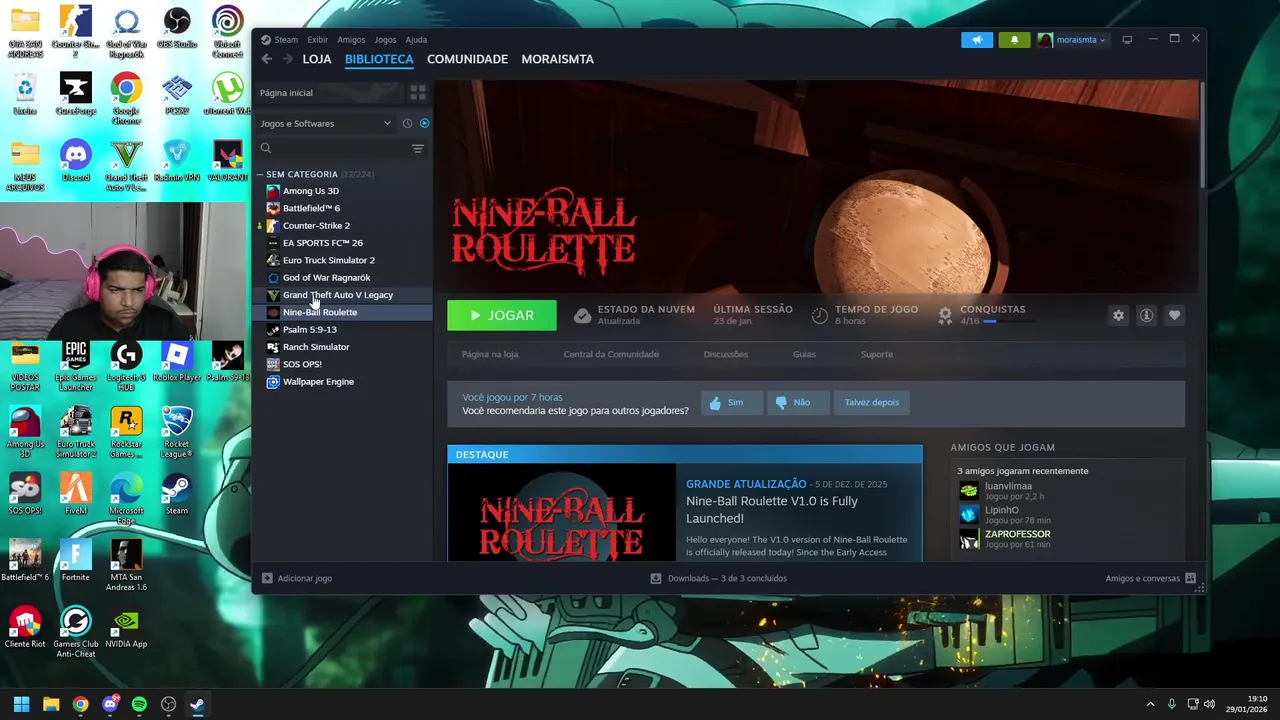Select God of War Ragnarök in library
This screenshot has width=1280, height=720.
click(x=343, y=278)
